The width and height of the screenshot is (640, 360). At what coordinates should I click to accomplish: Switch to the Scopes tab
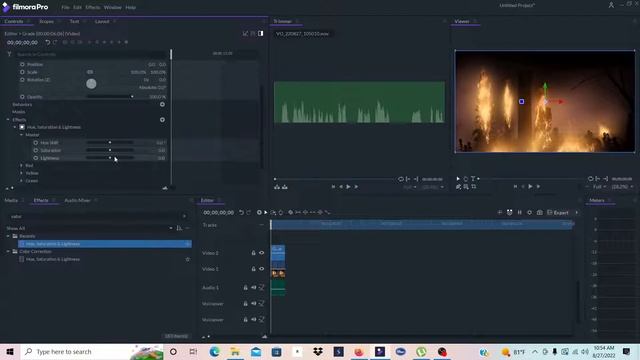47,21
